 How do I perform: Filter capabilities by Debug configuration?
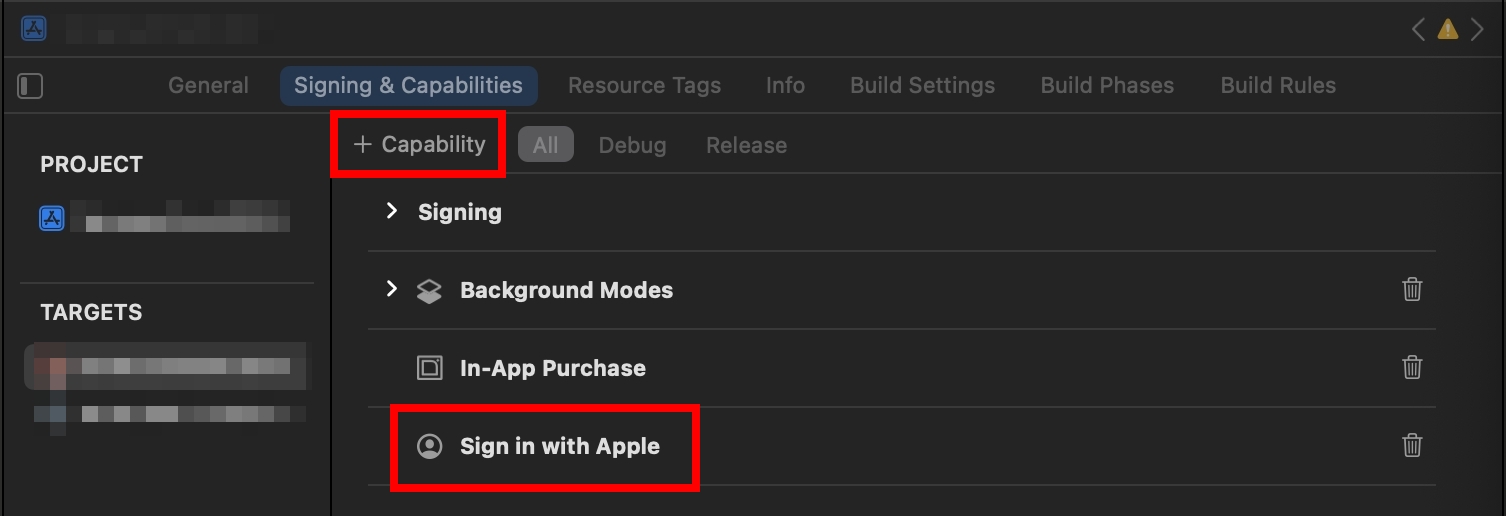point(632,145)
